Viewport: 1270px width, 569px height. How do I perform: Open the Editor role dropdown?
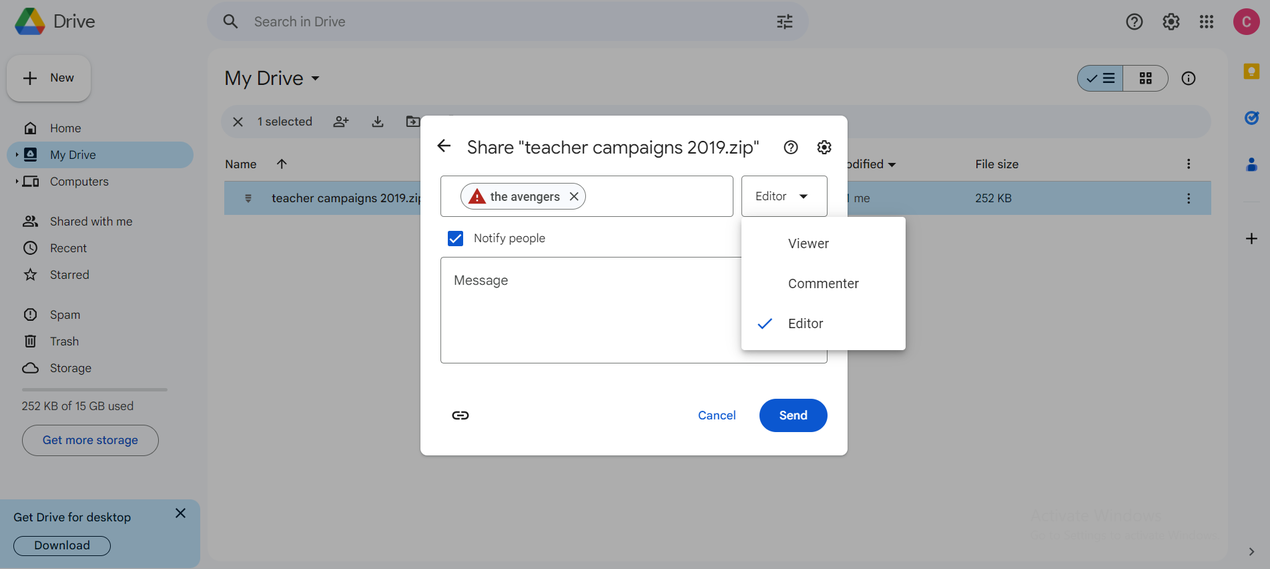click(784, 196)
